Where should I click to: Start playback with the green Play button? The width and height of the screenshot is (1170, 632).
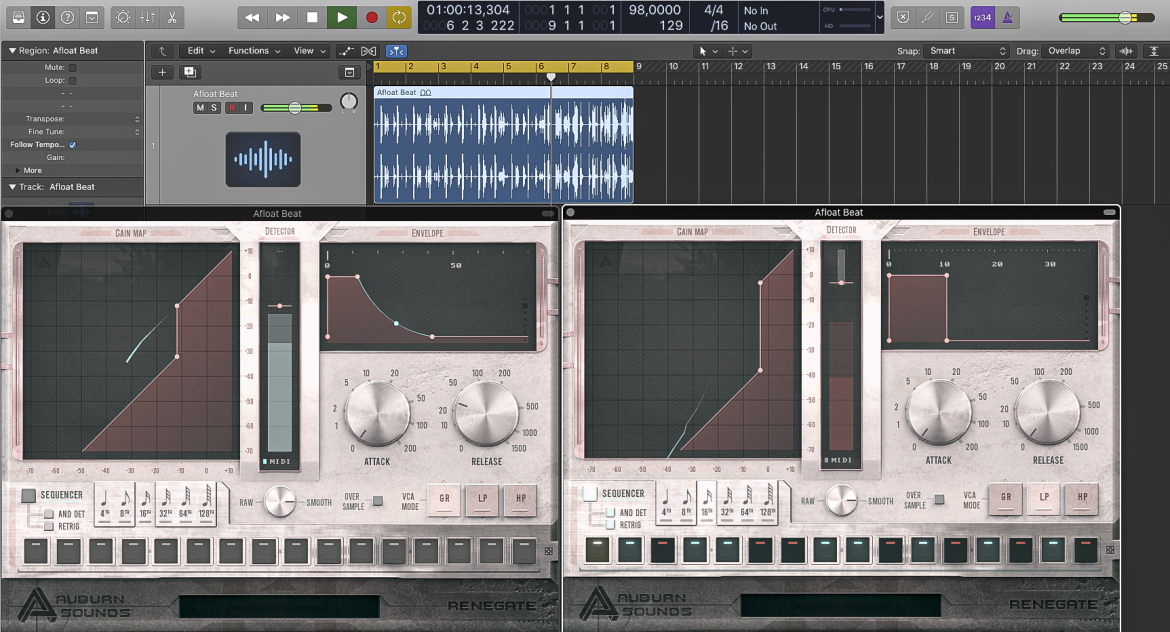pyautogui.click(x=342, y=17)
